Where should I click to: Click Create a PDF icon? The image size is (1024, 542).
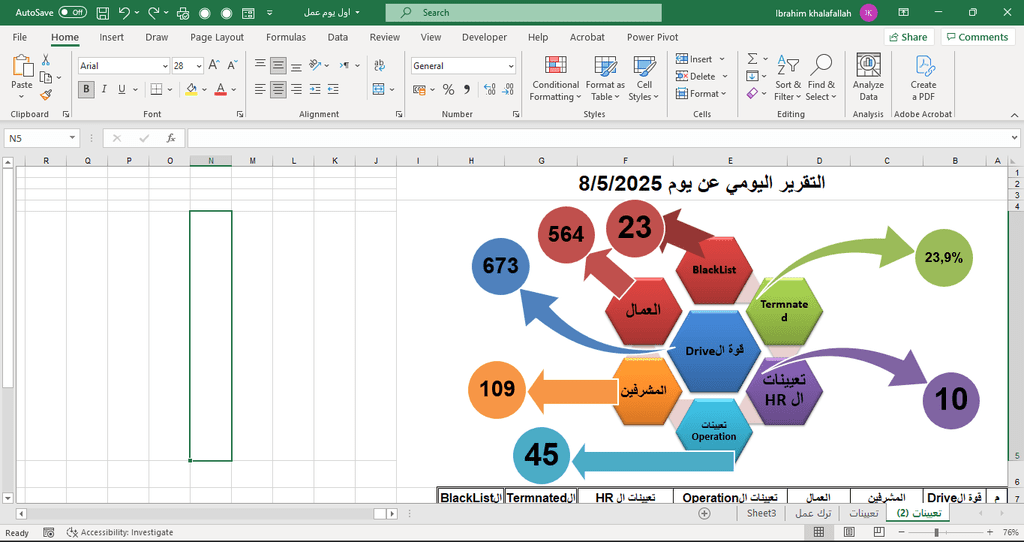pyautogui.click(x=923, y=77)
